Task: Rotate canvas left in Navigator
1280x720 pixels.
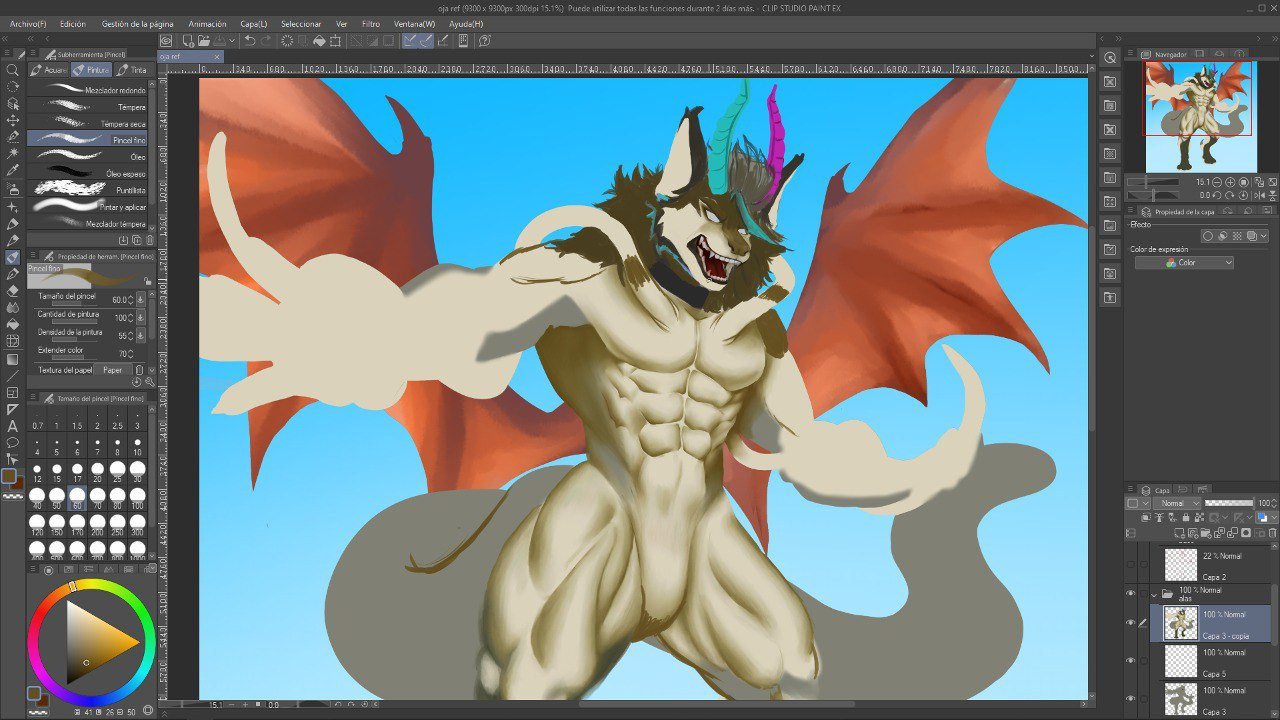Action: (1218, 197)
